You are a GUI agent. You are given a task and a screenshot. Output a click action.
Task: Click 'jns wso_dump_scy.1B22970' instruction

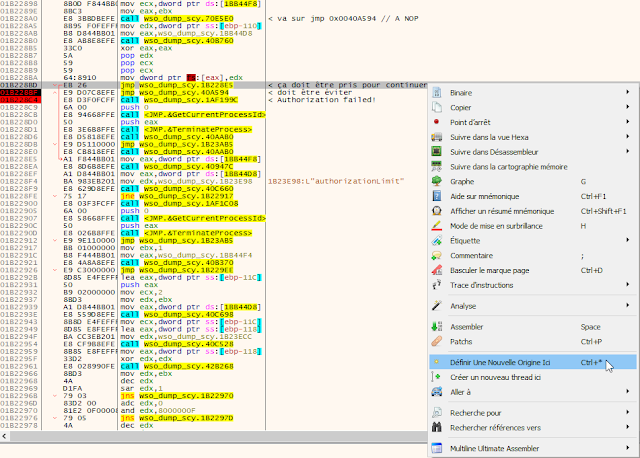coord(177,396)
